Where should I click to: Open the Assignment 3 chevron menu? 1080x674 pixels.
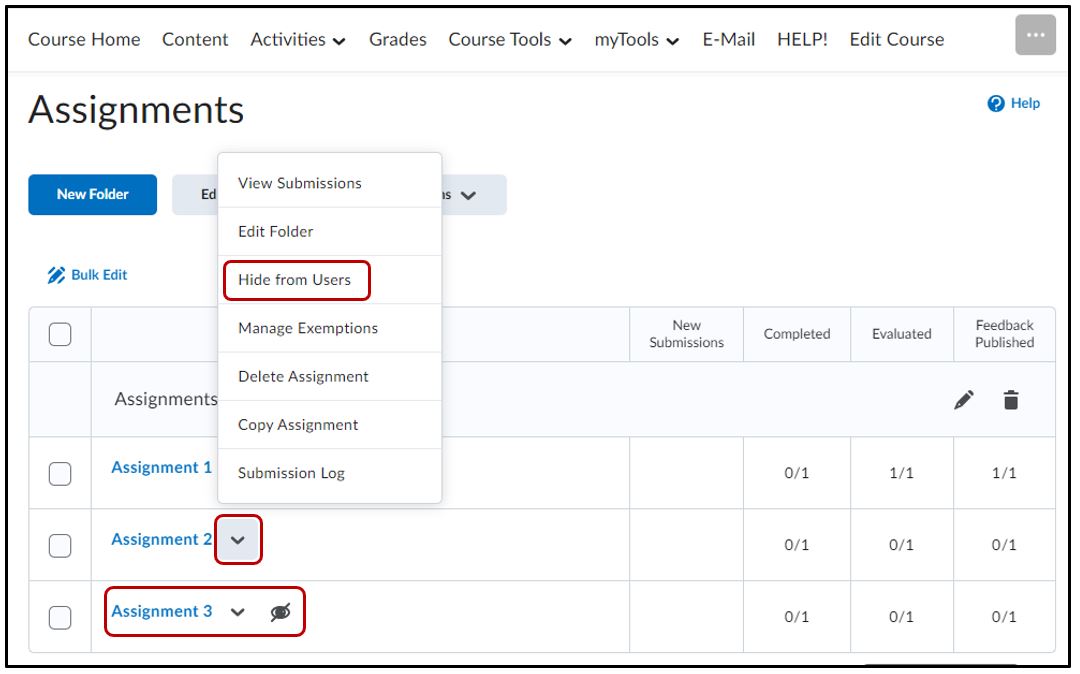point(238,612)
